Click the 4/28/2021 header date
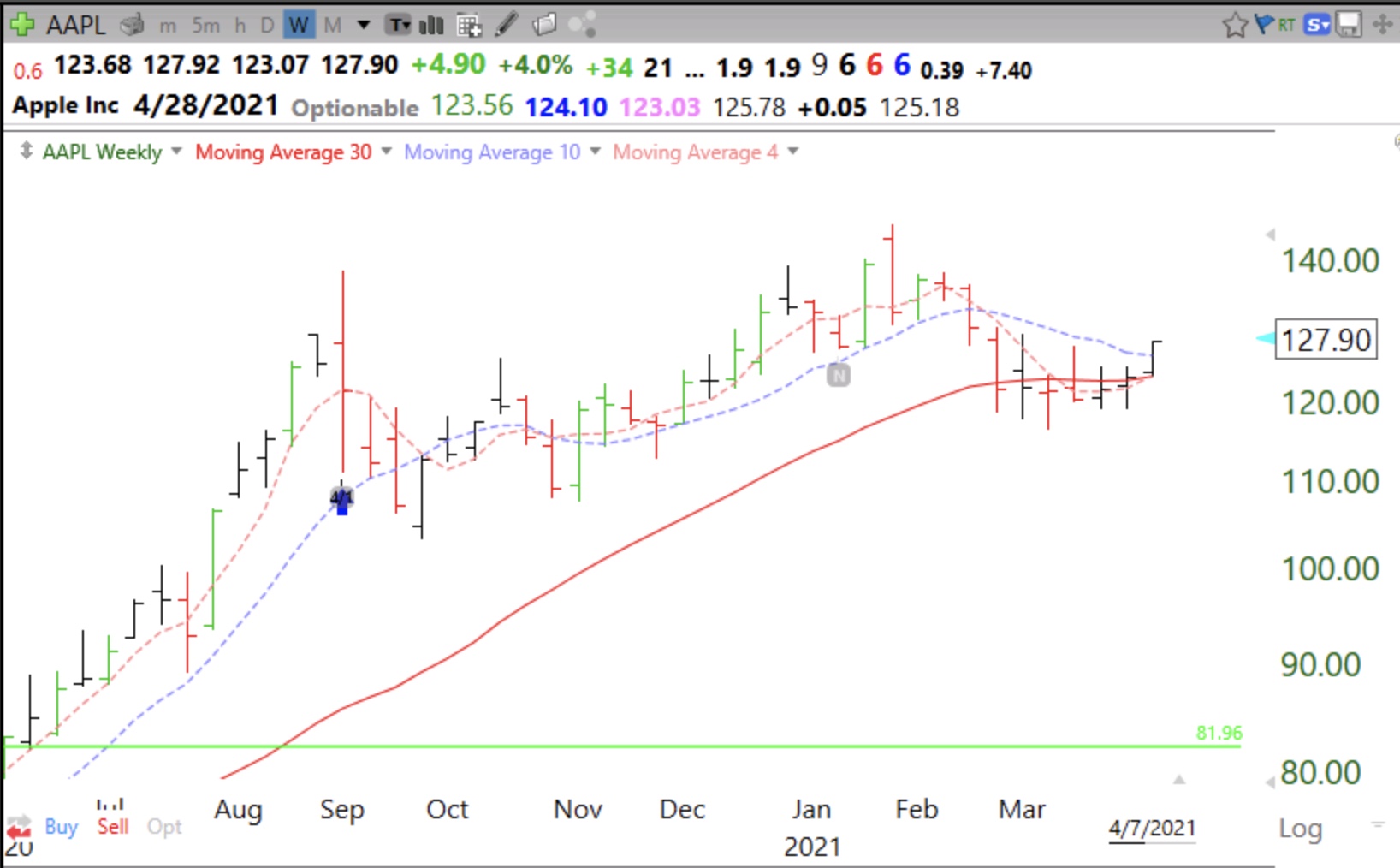 (206, 105)
